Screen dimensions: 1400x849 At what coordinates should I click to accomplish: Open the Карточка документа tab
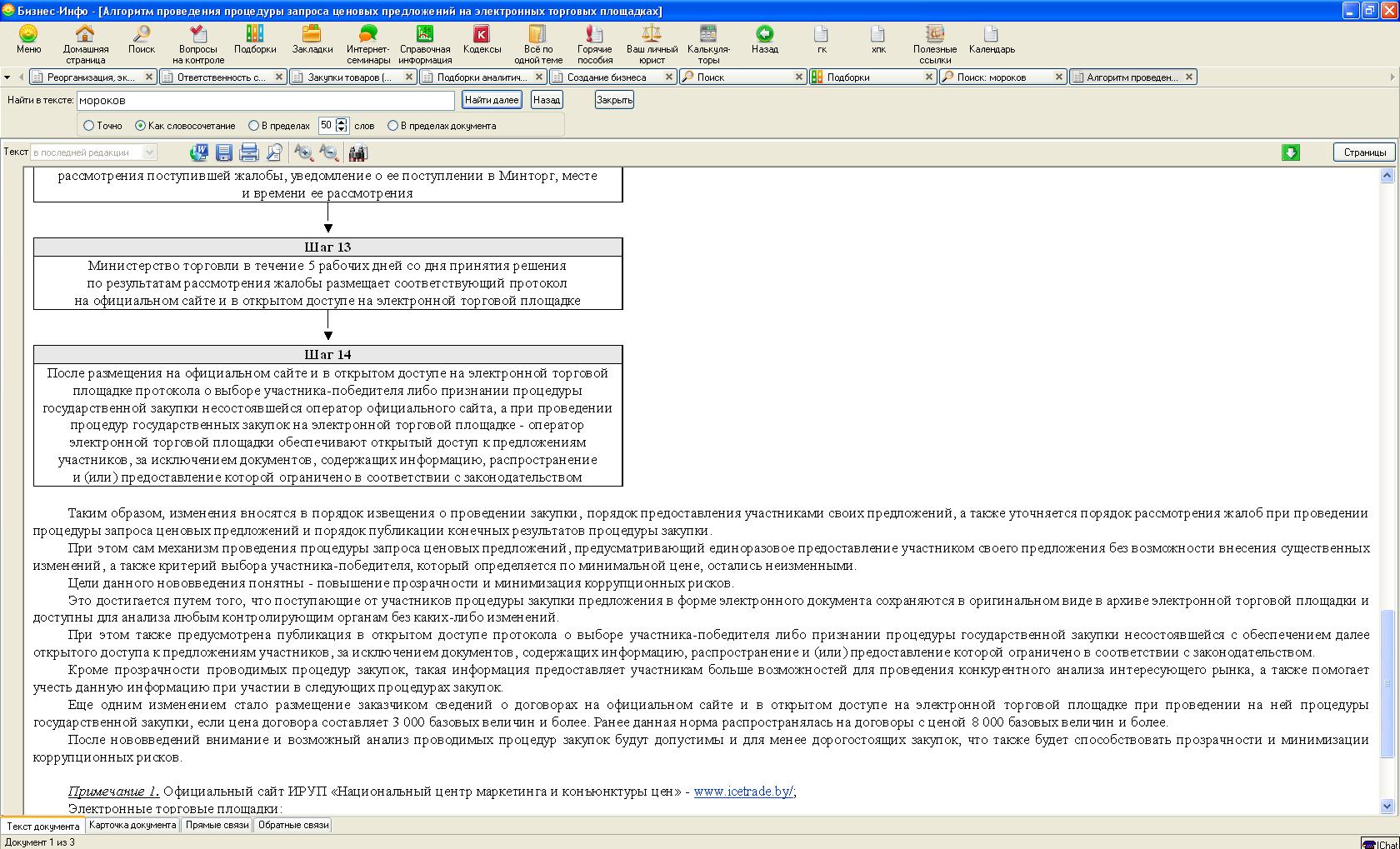coord(132,825)
